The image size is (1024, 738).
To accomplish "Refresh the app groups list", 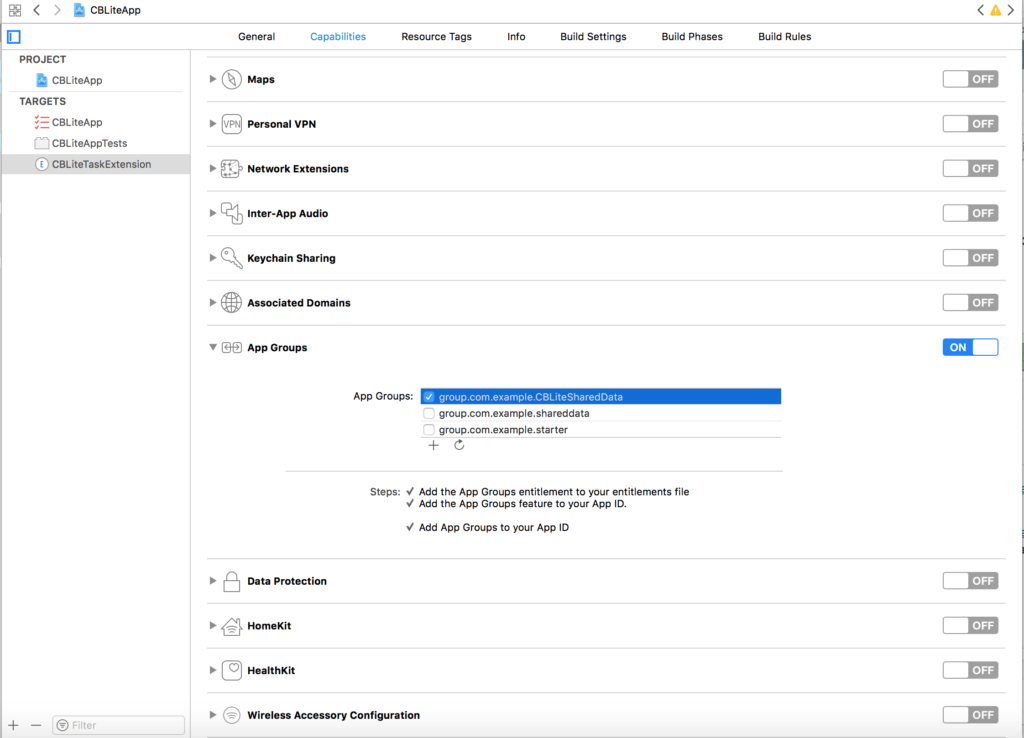I will pyautogui.click(x=459, y=445).
